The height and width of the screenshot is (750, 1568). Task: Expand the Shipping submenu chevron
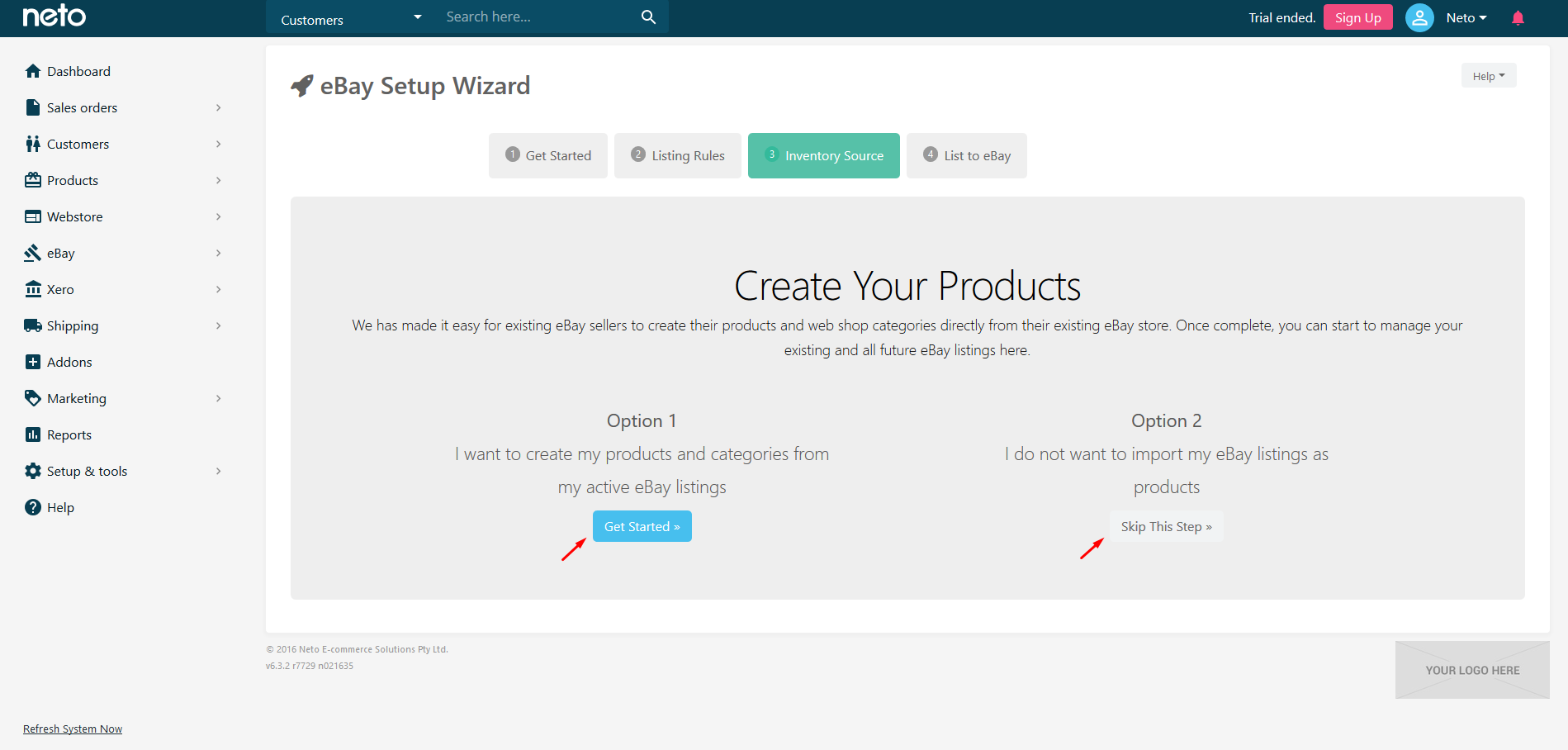click(218, 325)
